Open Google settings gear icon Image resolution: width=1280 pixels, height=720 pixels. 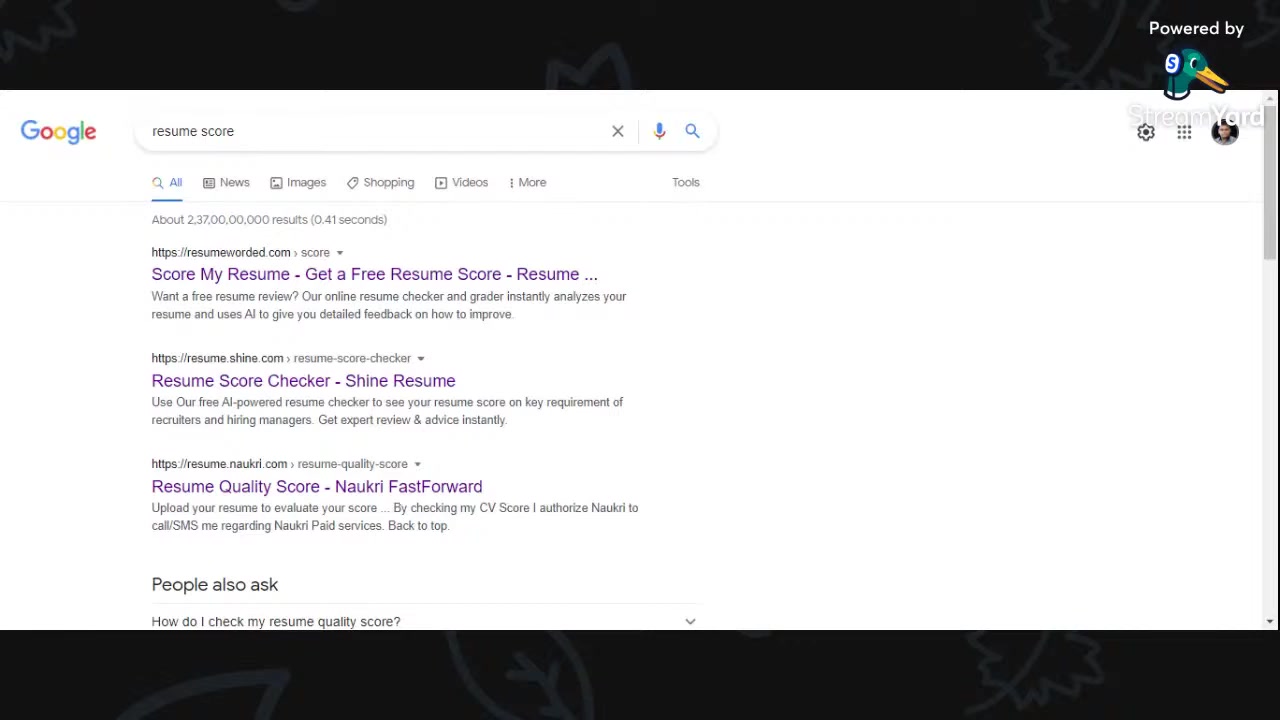point(1146,132)
